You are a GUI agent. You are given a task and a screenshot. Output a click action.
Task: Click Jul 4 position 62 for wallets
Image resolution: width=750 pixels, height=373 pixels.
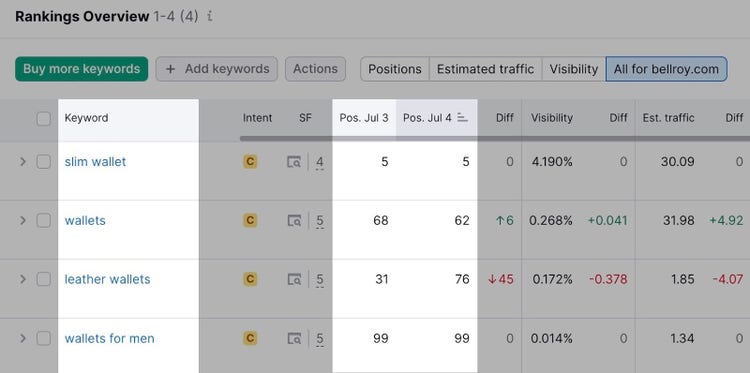click(462, 220)
